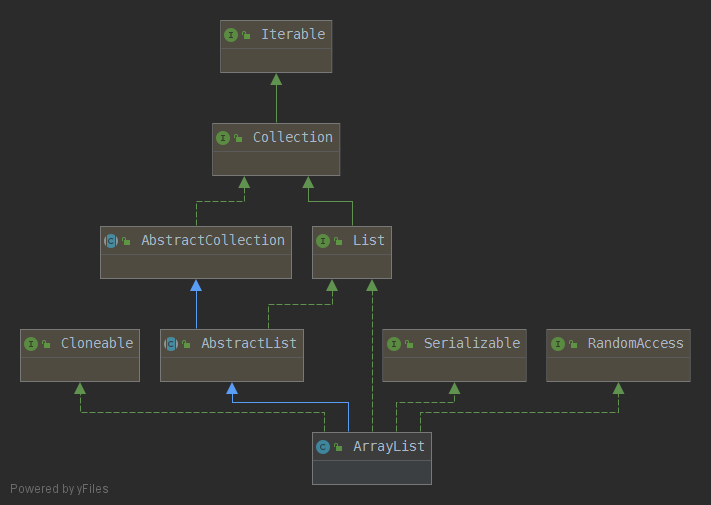Screen dimensions: 711x505
Task: Select the AbstractCollection node label
Action: tap(212, 241)
